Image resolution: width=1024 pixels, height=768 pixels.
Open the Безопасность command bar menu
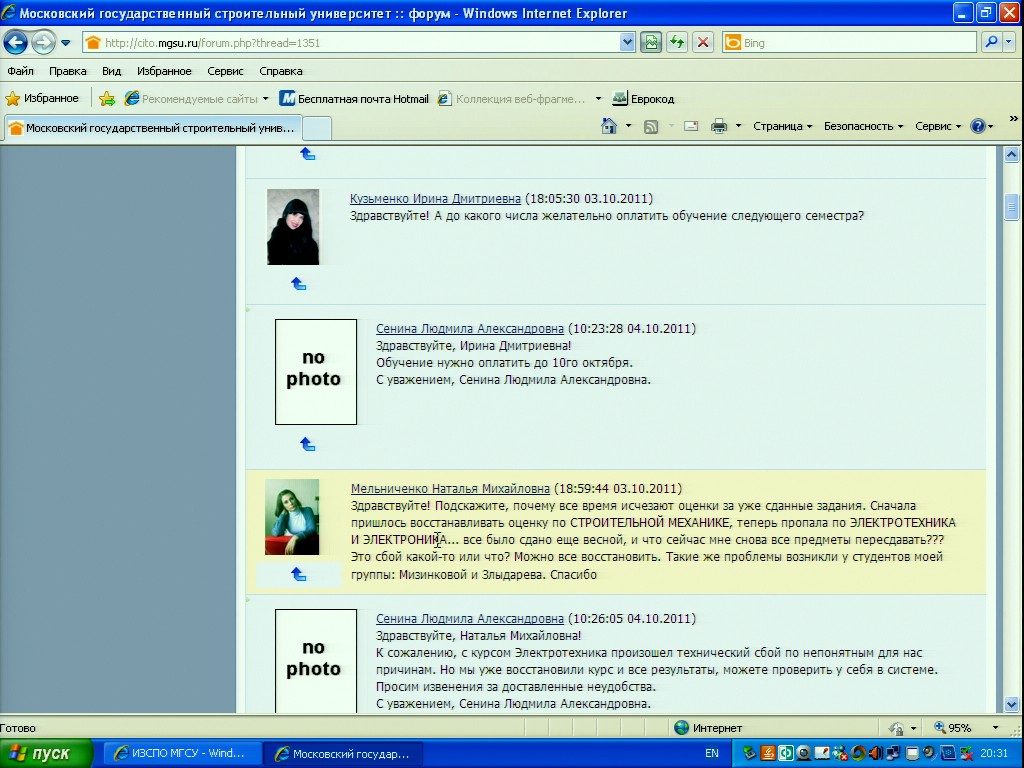[x=863, y=126]
